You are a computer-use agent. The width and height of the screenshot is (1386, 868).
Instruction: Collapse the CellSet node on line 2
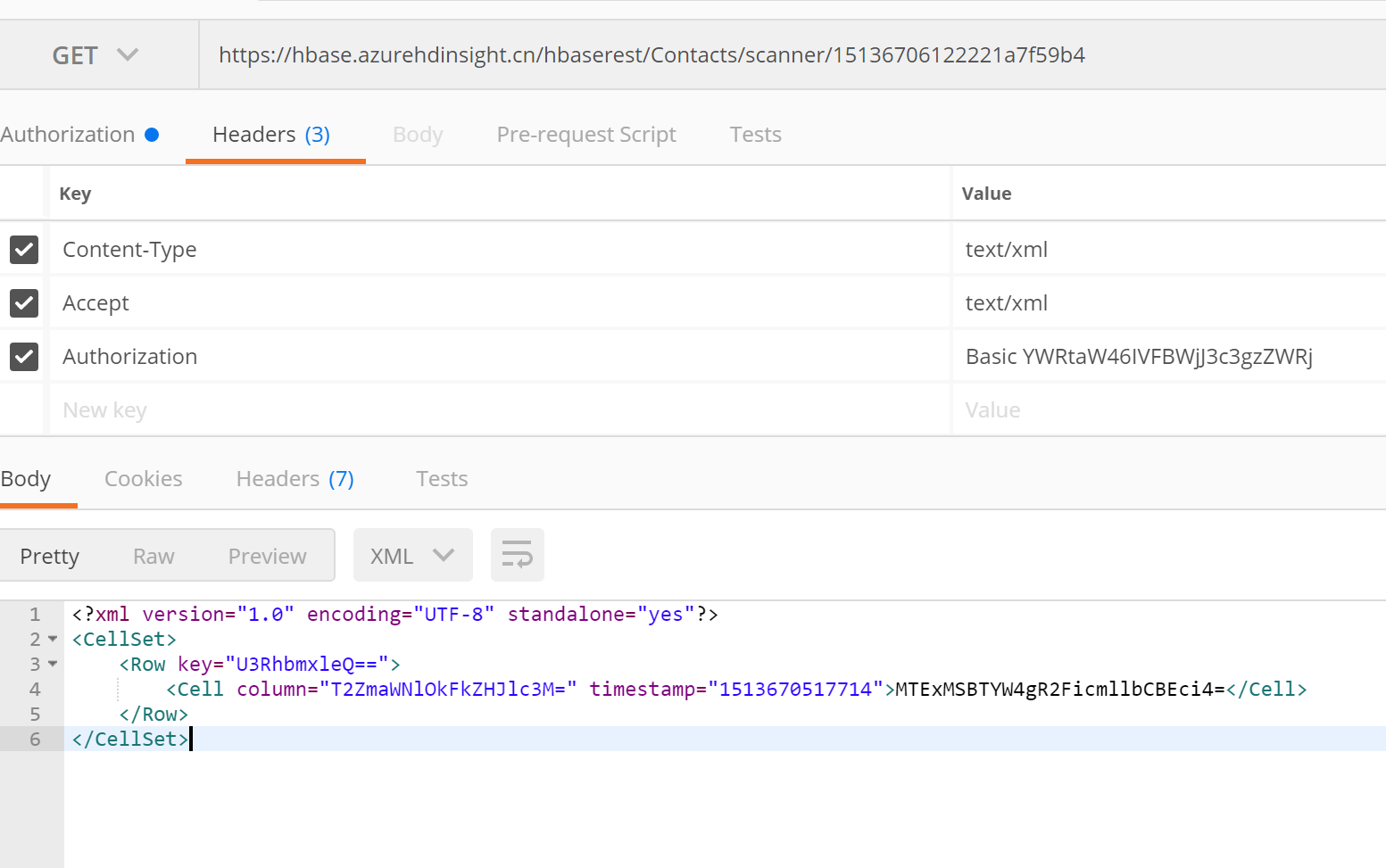53,640
